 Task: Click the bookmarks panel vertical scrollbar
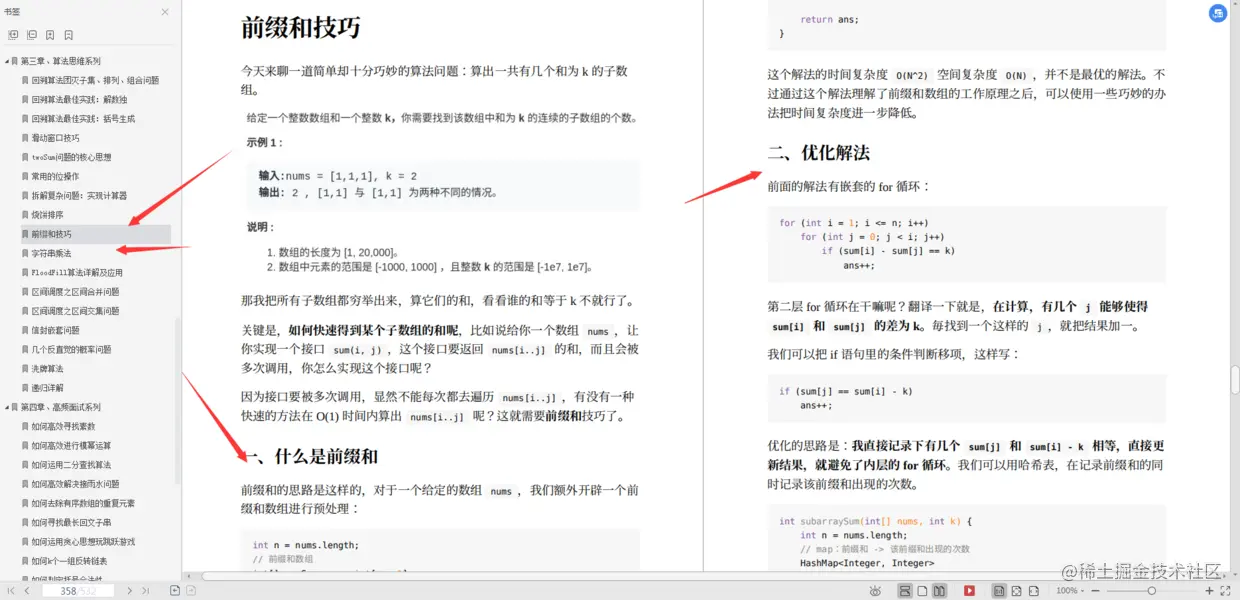pos(178,400)
